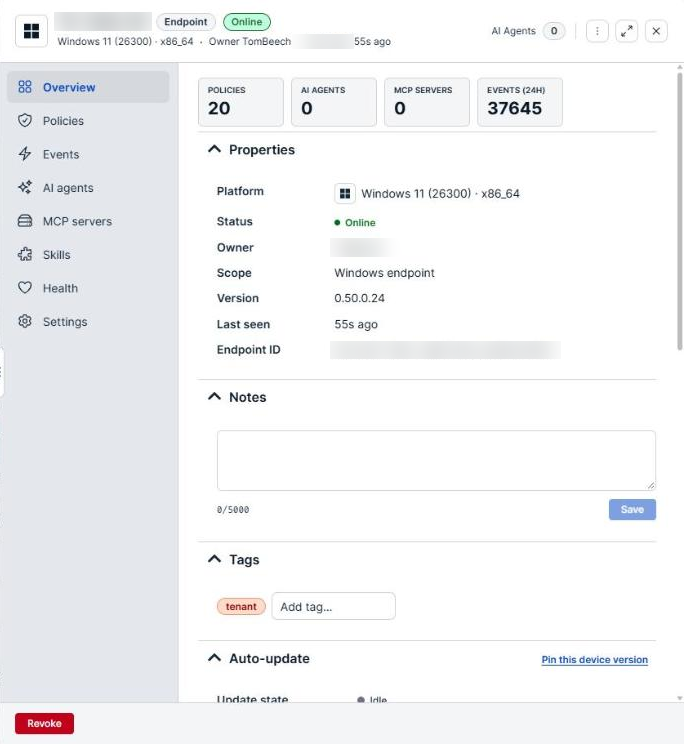Open the MCP servers section
Image resolution: width=684 pixels, height=744 pixels.
[88, 221]
